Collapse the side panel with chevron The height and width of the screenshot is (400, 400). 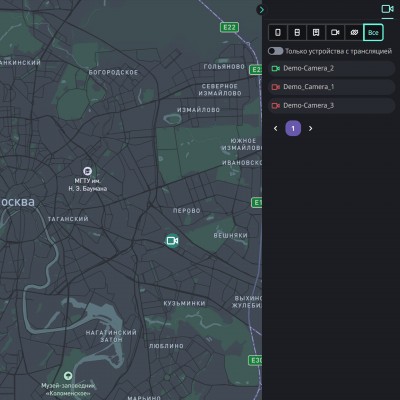coord(261,10)
